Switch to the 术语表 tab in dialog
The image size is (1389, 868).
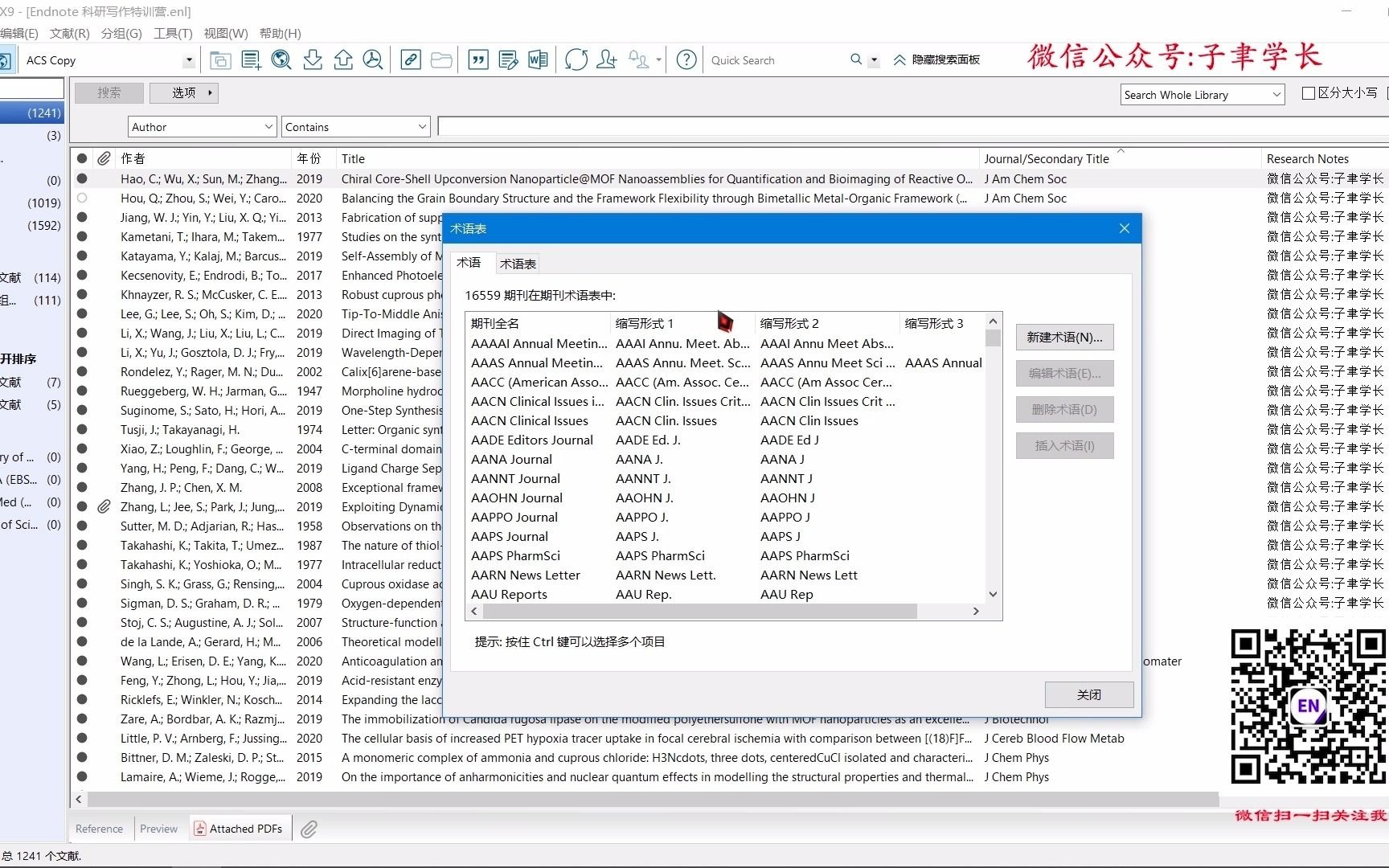(x=518, y=264)
